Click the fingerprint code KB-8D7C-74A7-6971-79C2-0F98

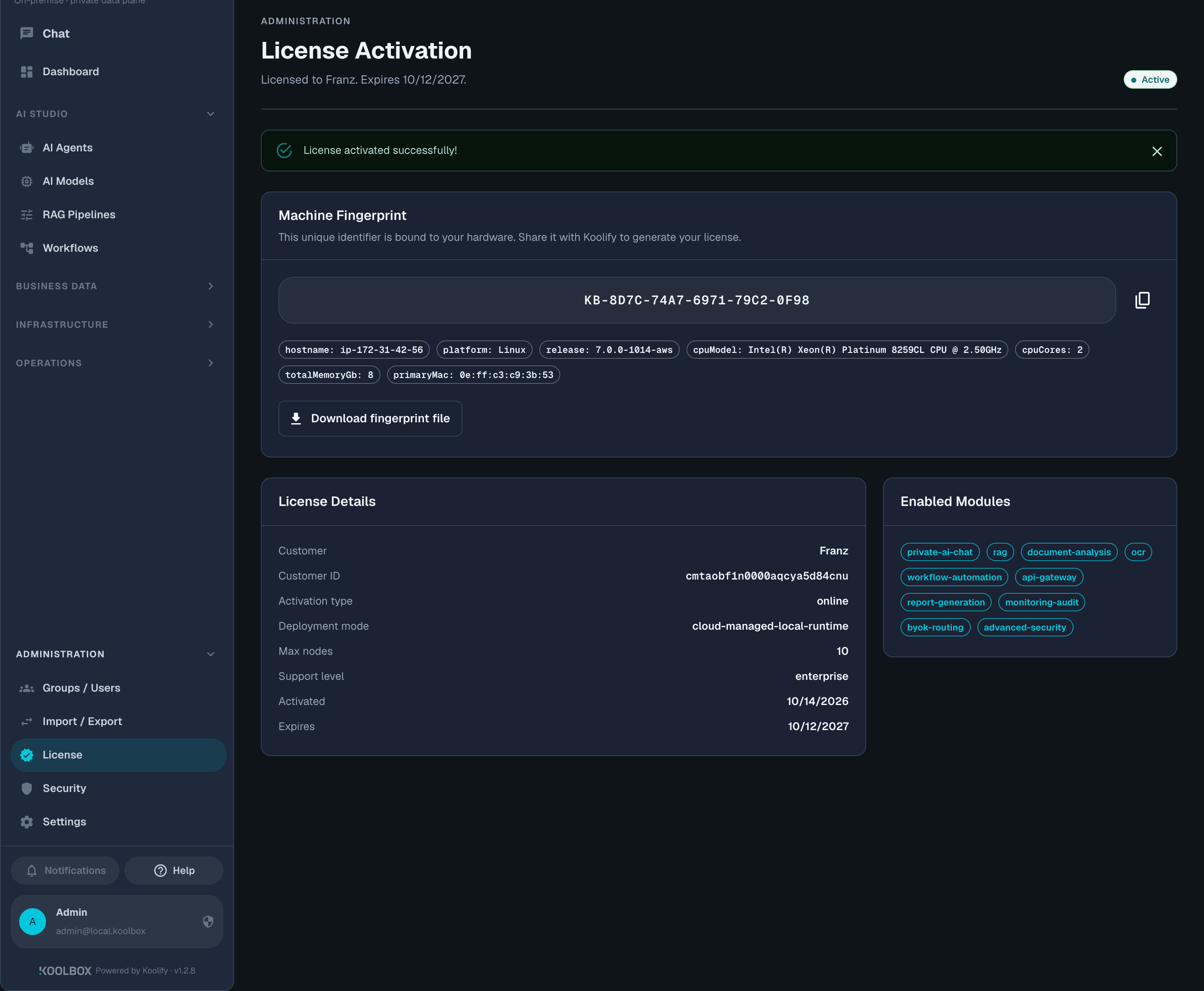697,300
